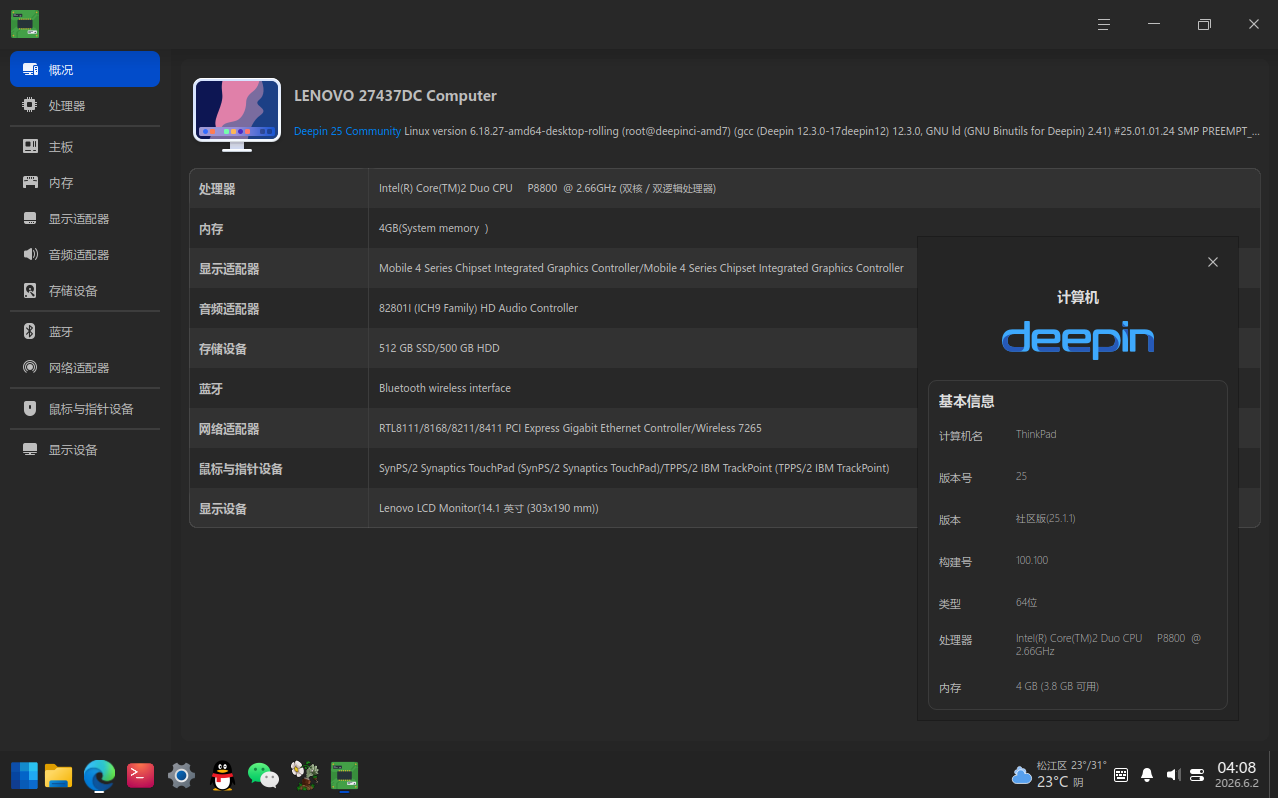Open the quick settings toggle tray icon

1197,775
